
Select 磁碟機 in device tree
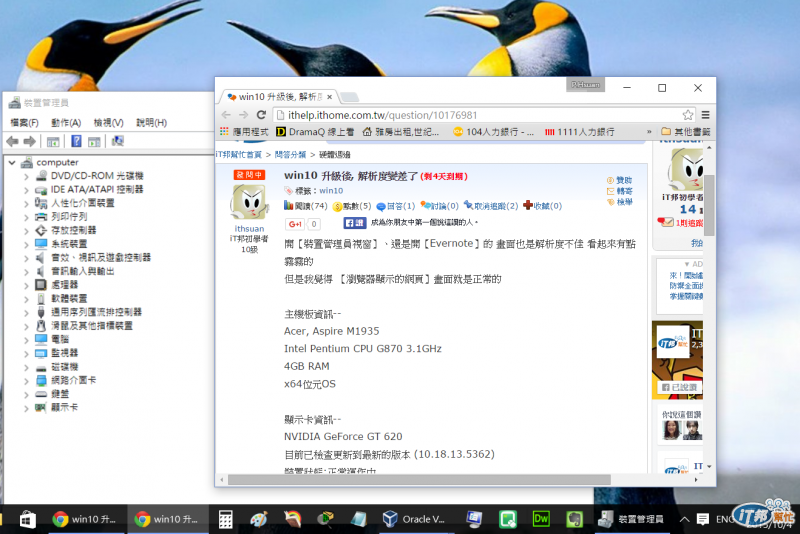(x=65, y=367)
